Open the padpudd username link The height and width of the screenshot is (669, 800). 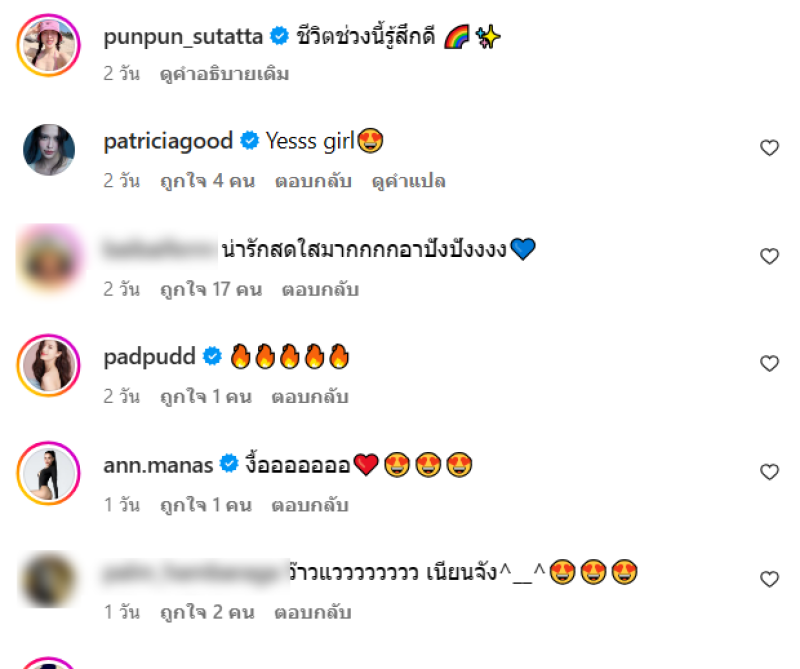(149, 357)
